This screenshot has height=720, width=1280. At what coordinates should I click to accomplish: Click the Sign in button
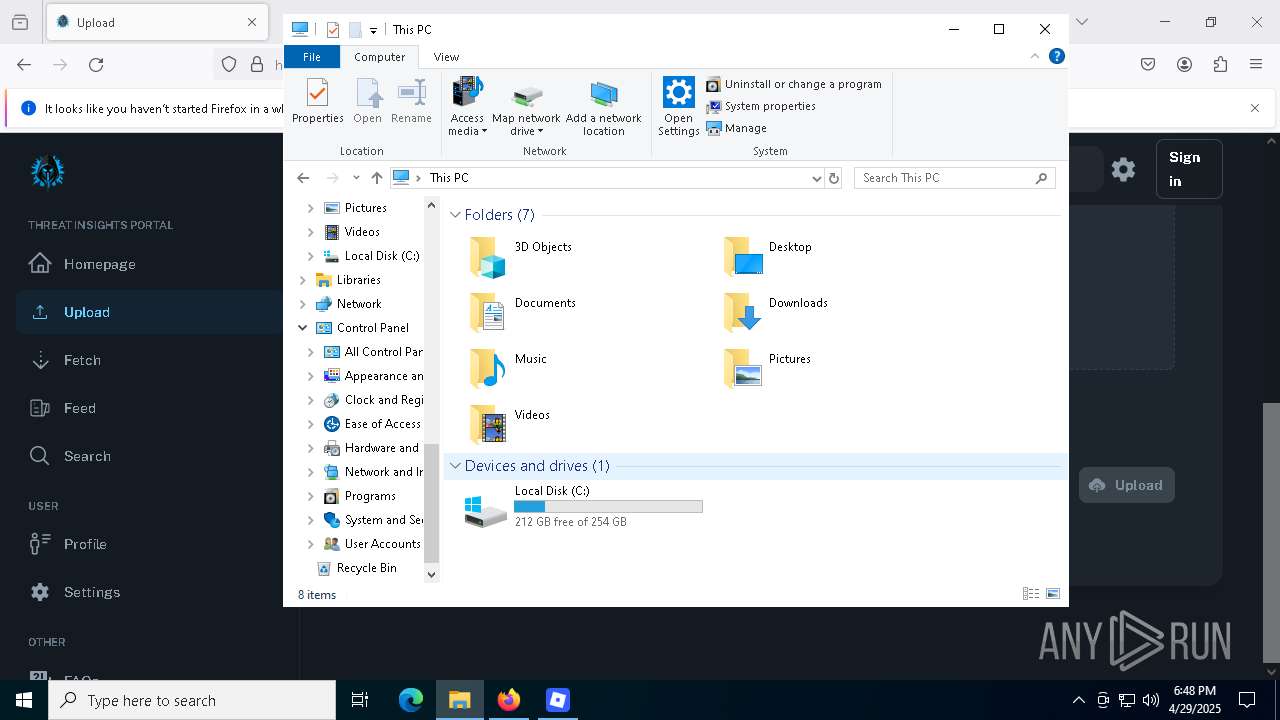1189,169
